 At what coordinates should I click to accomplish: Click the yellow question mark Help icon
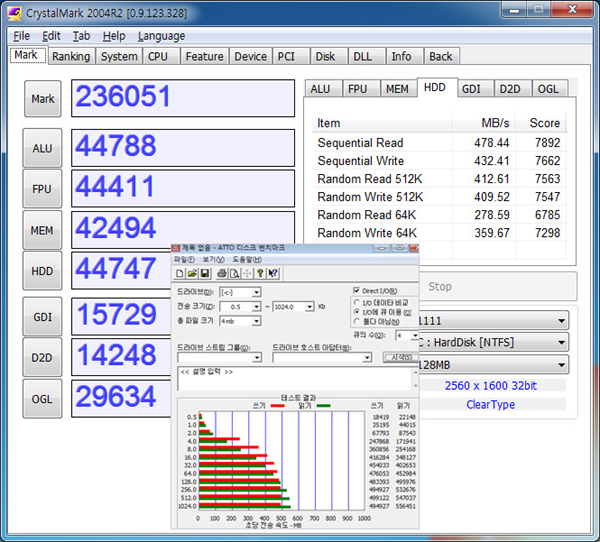pyautogui.click(x=260, y=273)
